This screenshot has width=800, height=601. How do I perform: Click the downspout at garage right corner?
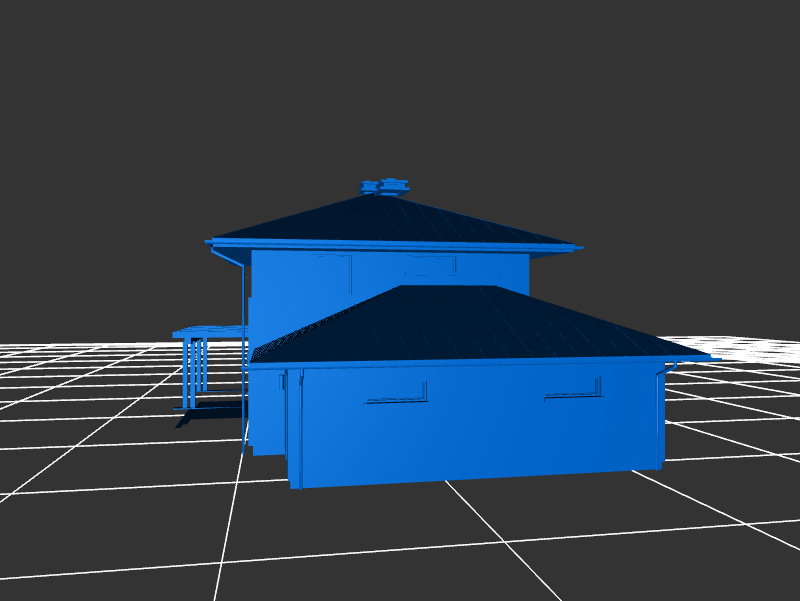tap(659, 418)
